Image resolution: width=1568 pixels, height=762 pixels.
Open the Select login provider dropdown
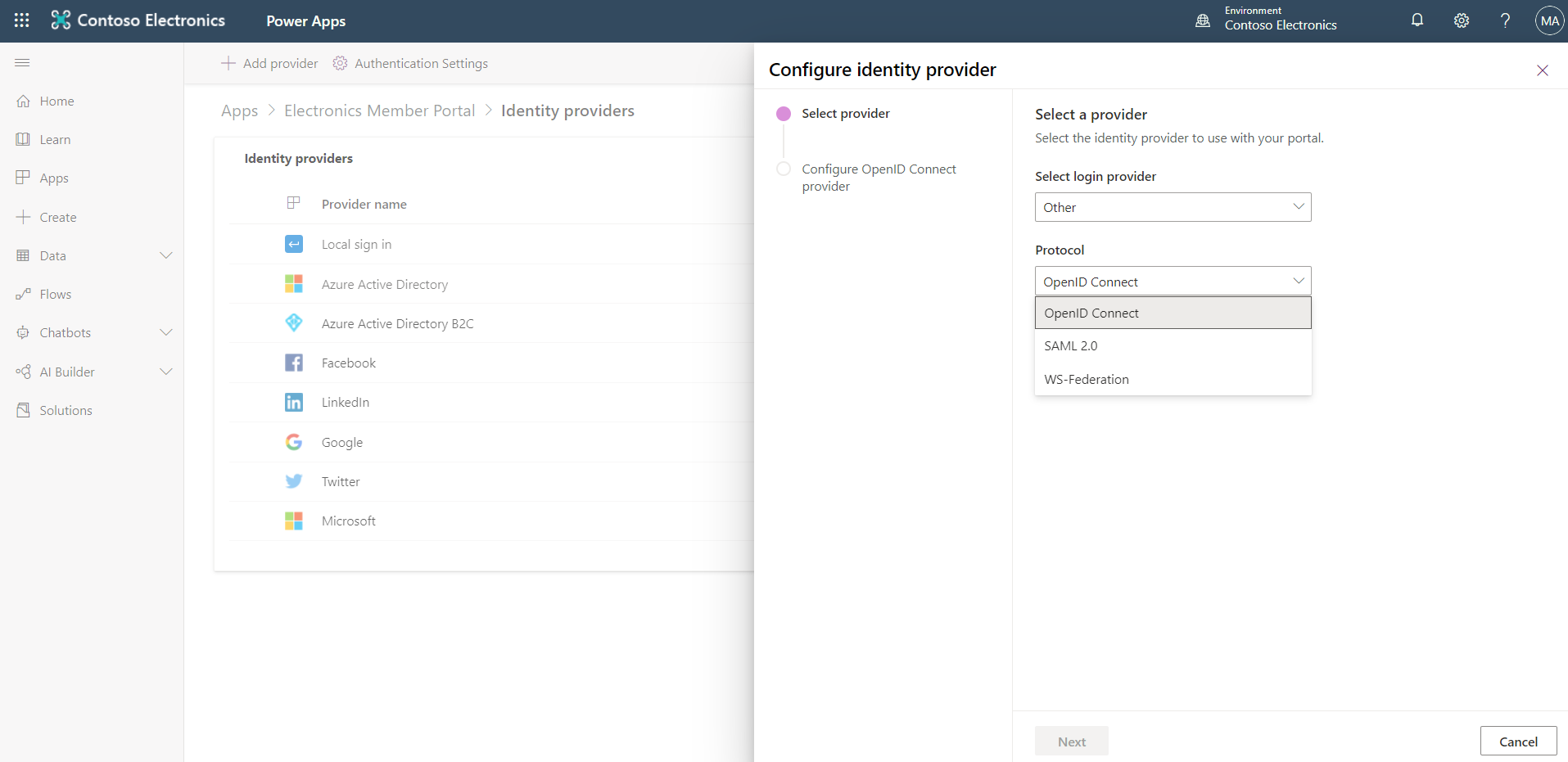click(x=1173, y=207)
